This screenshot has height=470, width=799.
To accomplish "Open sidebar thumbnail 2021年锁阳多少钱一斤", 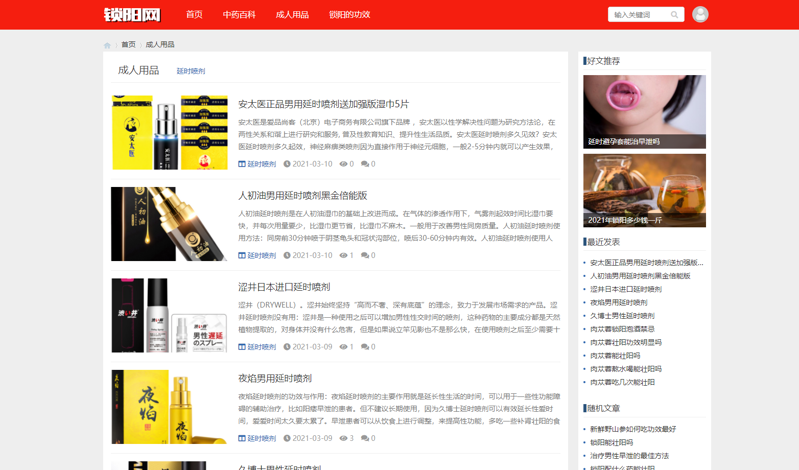I will (644, 190).
